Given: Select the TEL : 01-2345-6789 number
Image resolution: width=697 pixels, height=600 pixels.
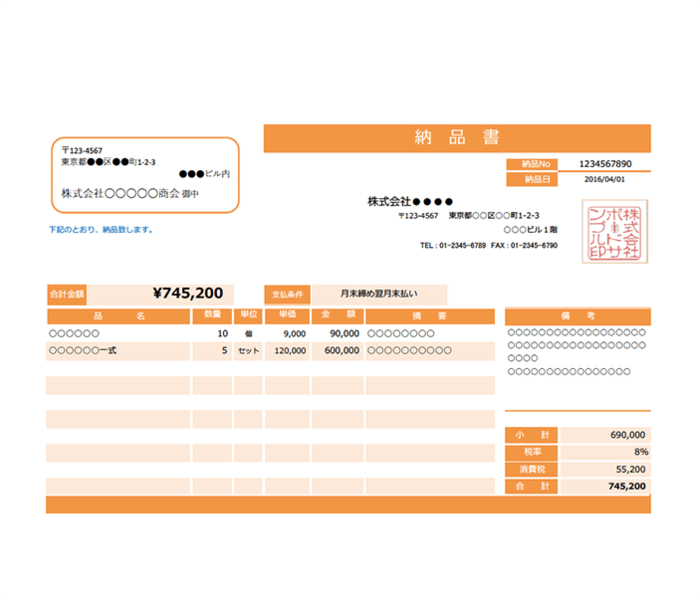Looking at the screenshot, I should pyautogui.click(x=453, y=245).
